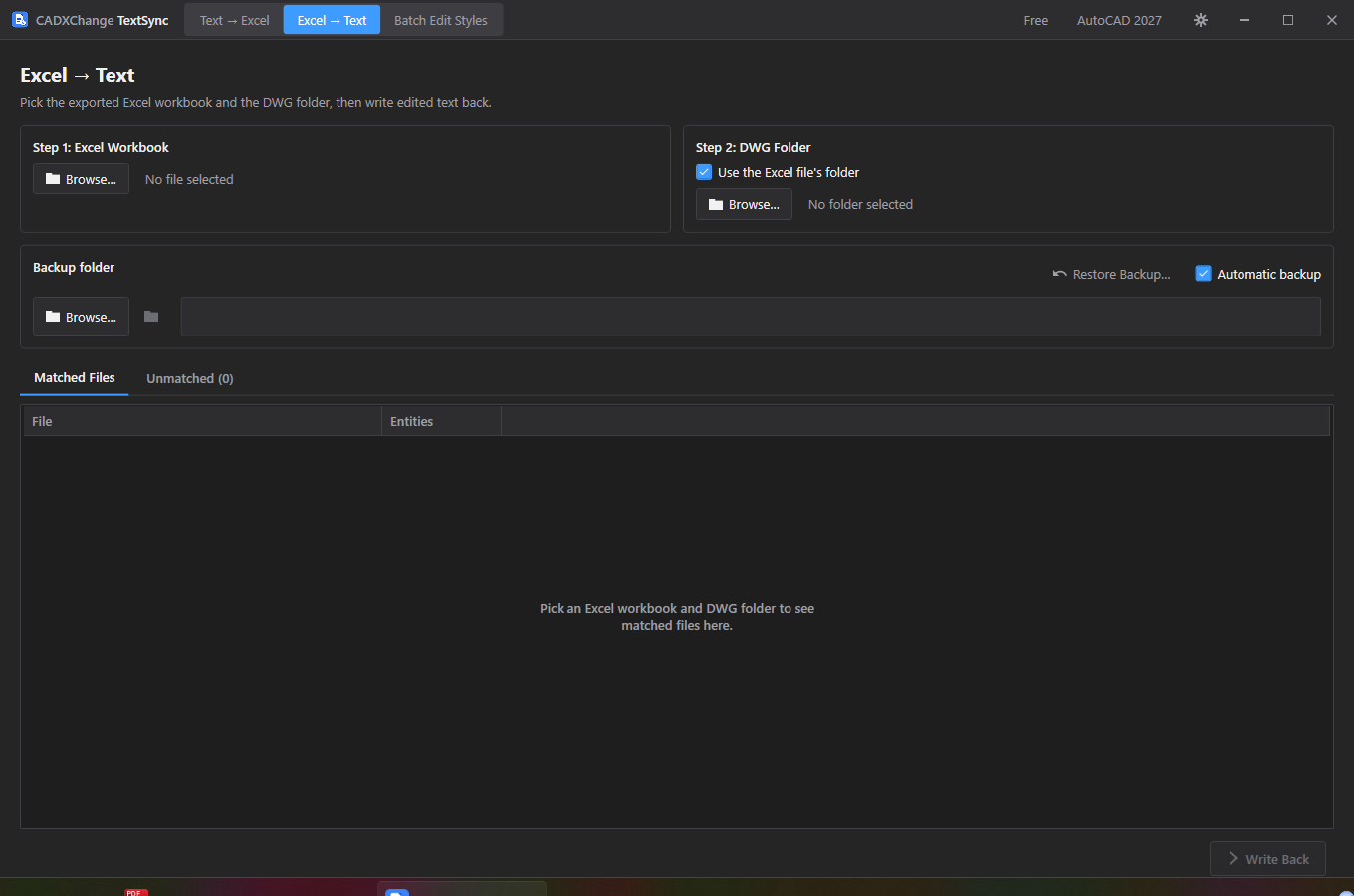Click the AutoCAD 2027 version label
This screenshot has height=896, width=1354.
1119,20
